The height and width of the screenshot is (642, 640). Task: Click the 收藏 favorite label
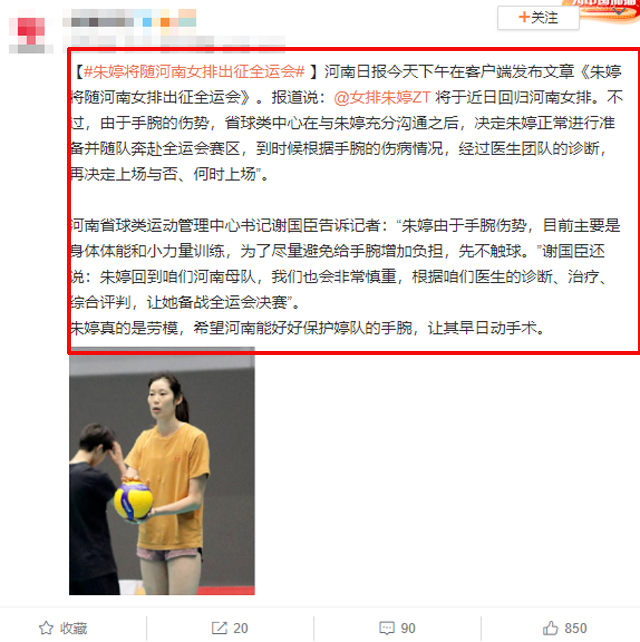tap(74, 628)
